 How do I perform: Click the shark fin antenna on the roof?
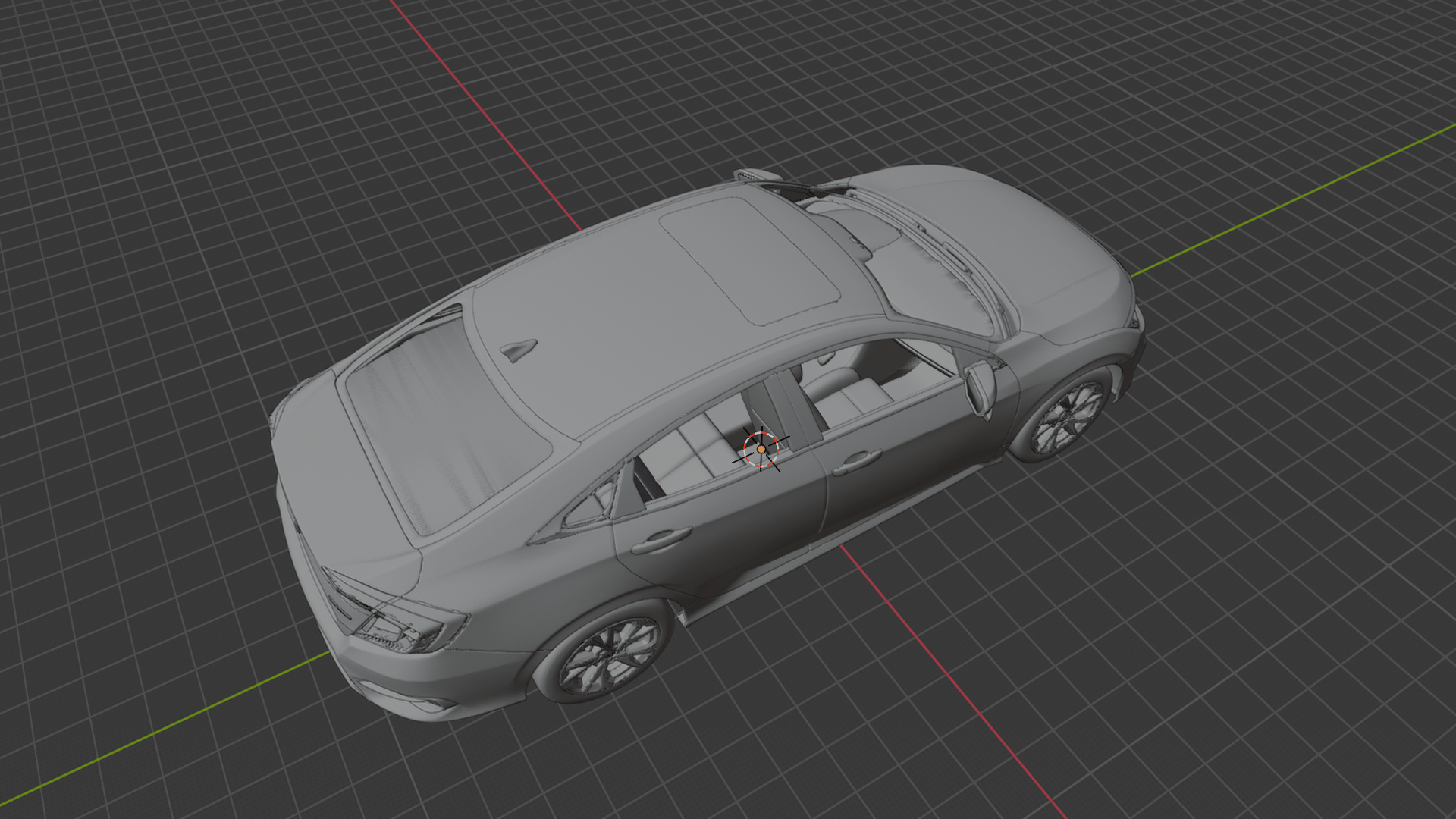pyautogui.click(x=519, y=350)
